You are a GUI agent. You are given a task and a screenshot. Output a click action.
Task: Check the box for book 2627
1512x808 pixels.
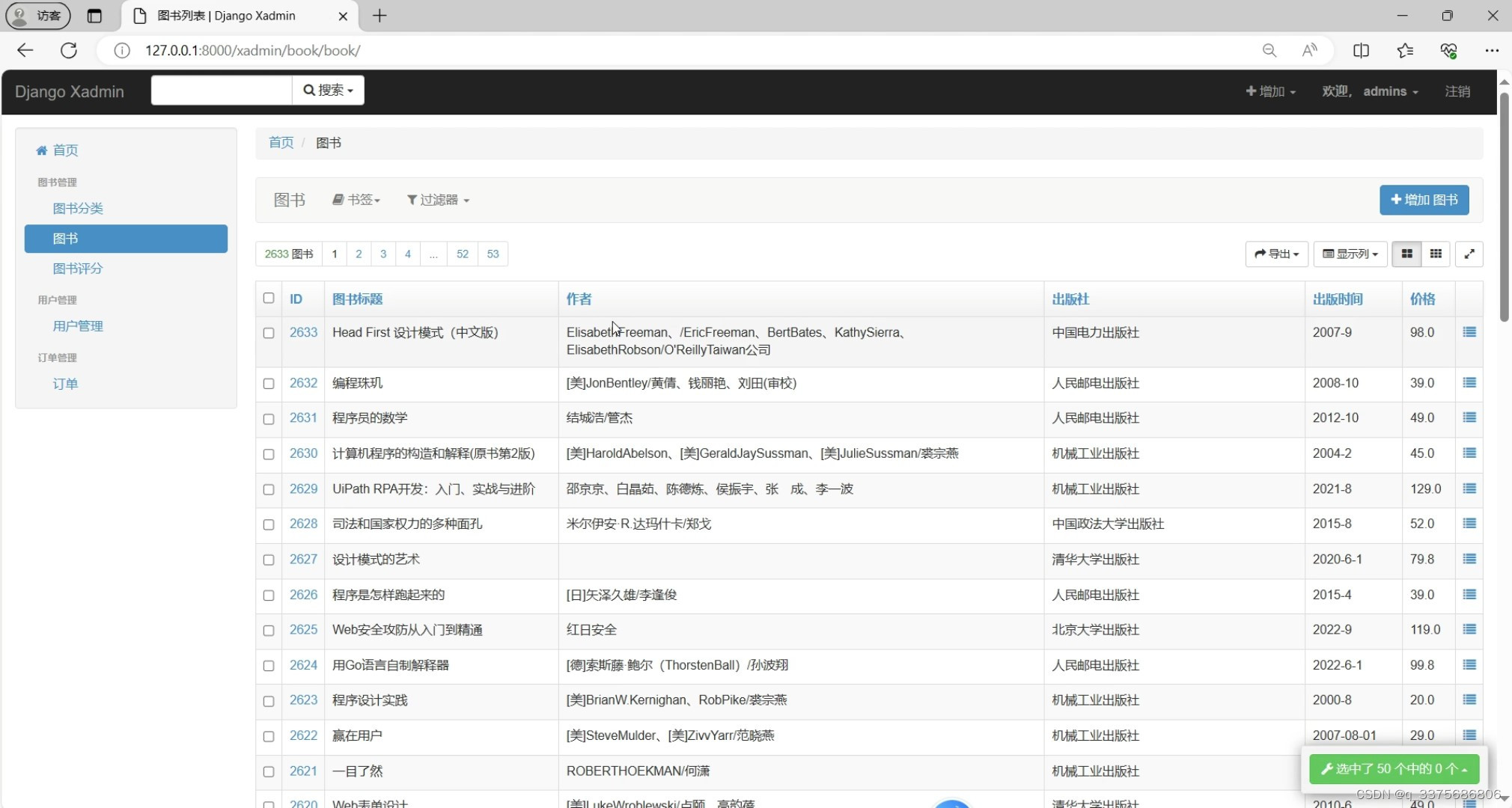click(x=269, y=560)
